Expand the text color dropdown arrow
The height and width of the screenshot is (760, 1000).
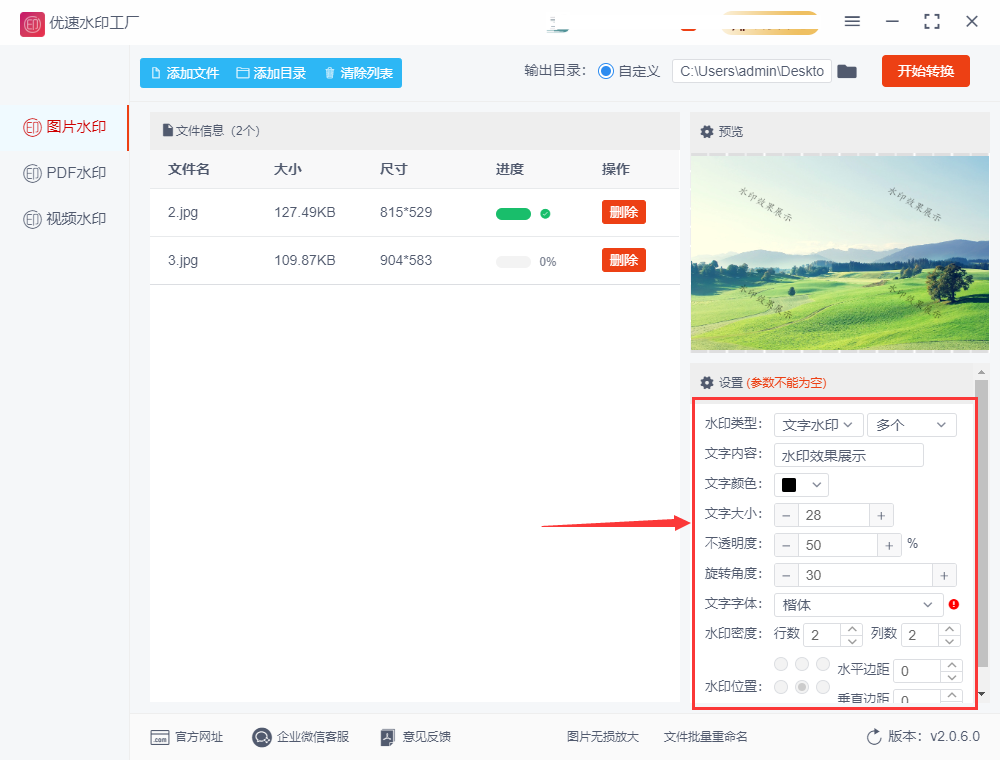pos(816,485)
